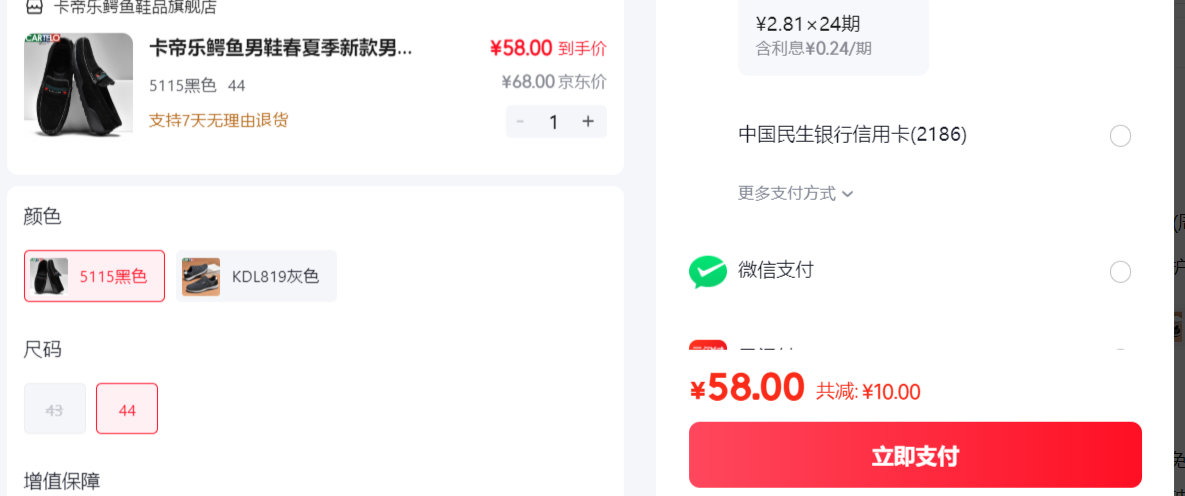Click the chevron next to 更多支付方式

[x=847, y=194]
